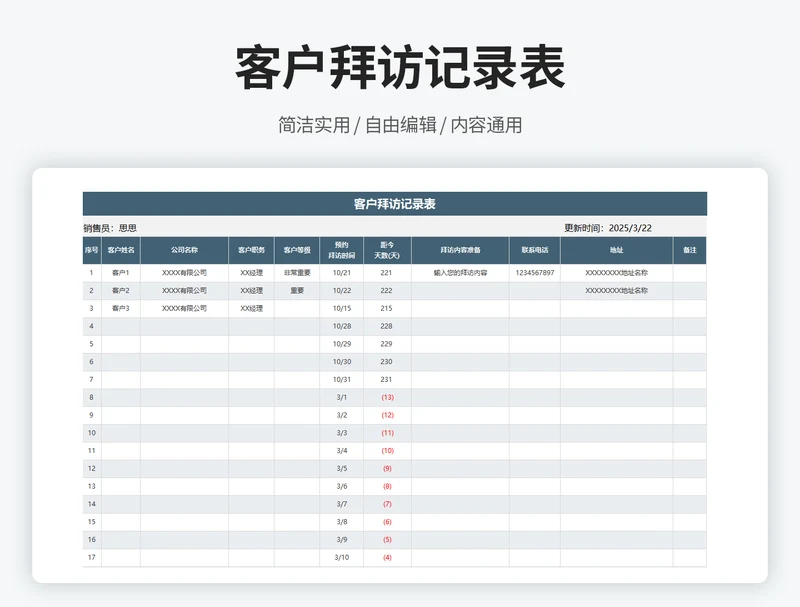The width and height of the screenshot is (800, 607).
Task: Click the red (13) days cell
Action: [x=387, y=397]
